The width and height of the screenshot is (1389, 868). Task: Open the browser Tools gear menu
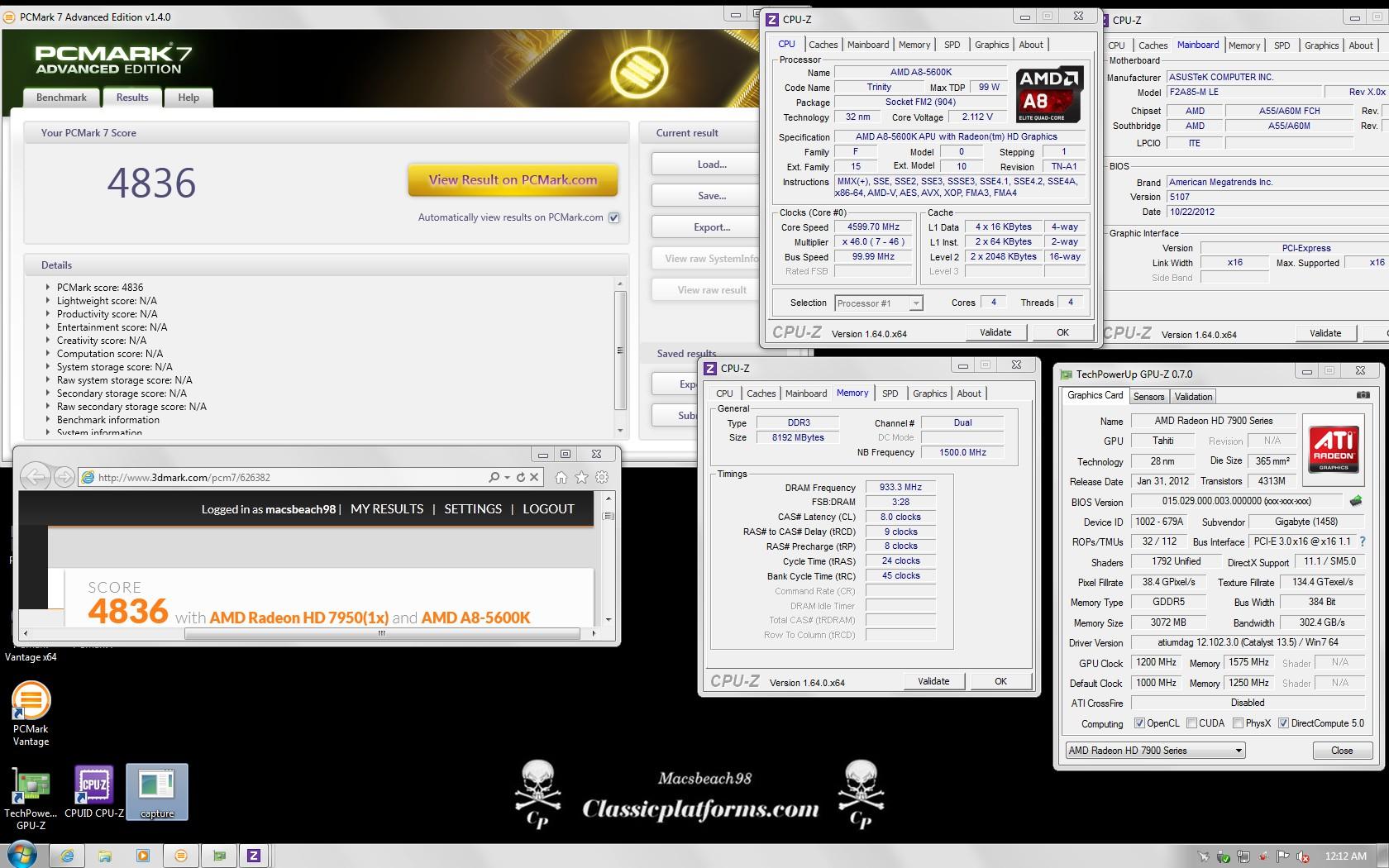602,477
